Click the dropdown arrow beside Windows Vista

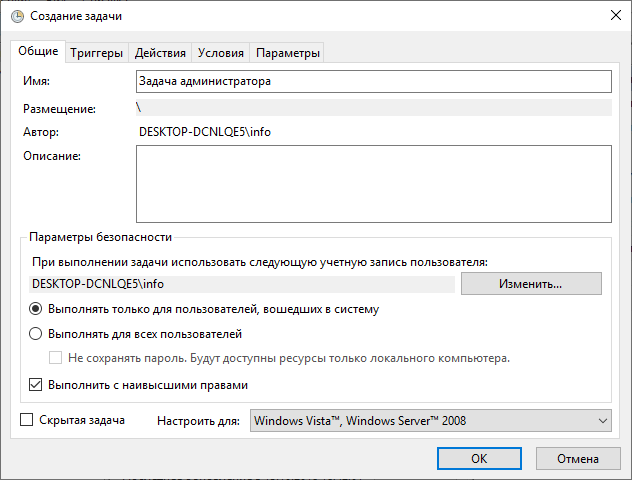601,421
